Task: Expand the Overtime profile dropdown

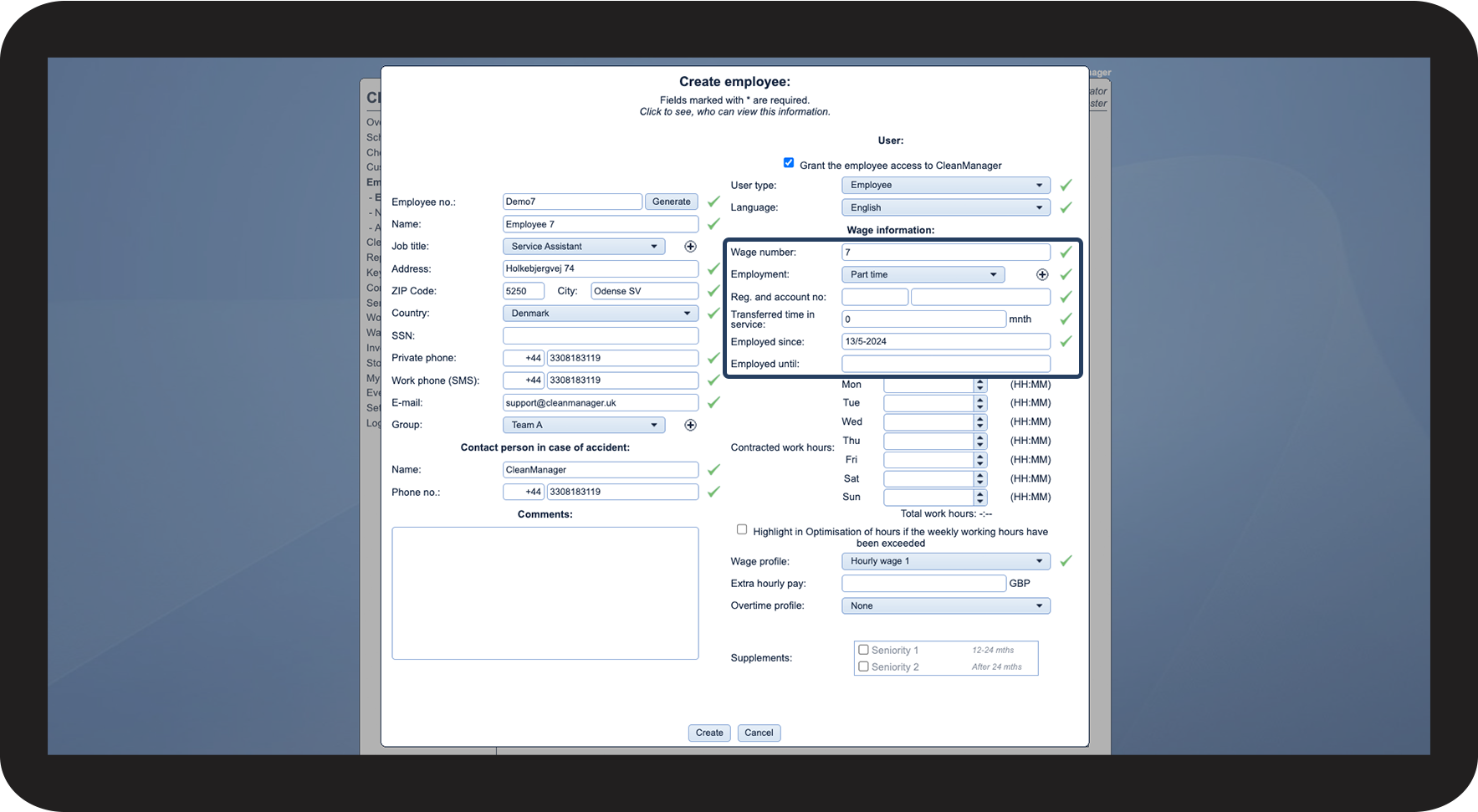Action: [946, 606]
